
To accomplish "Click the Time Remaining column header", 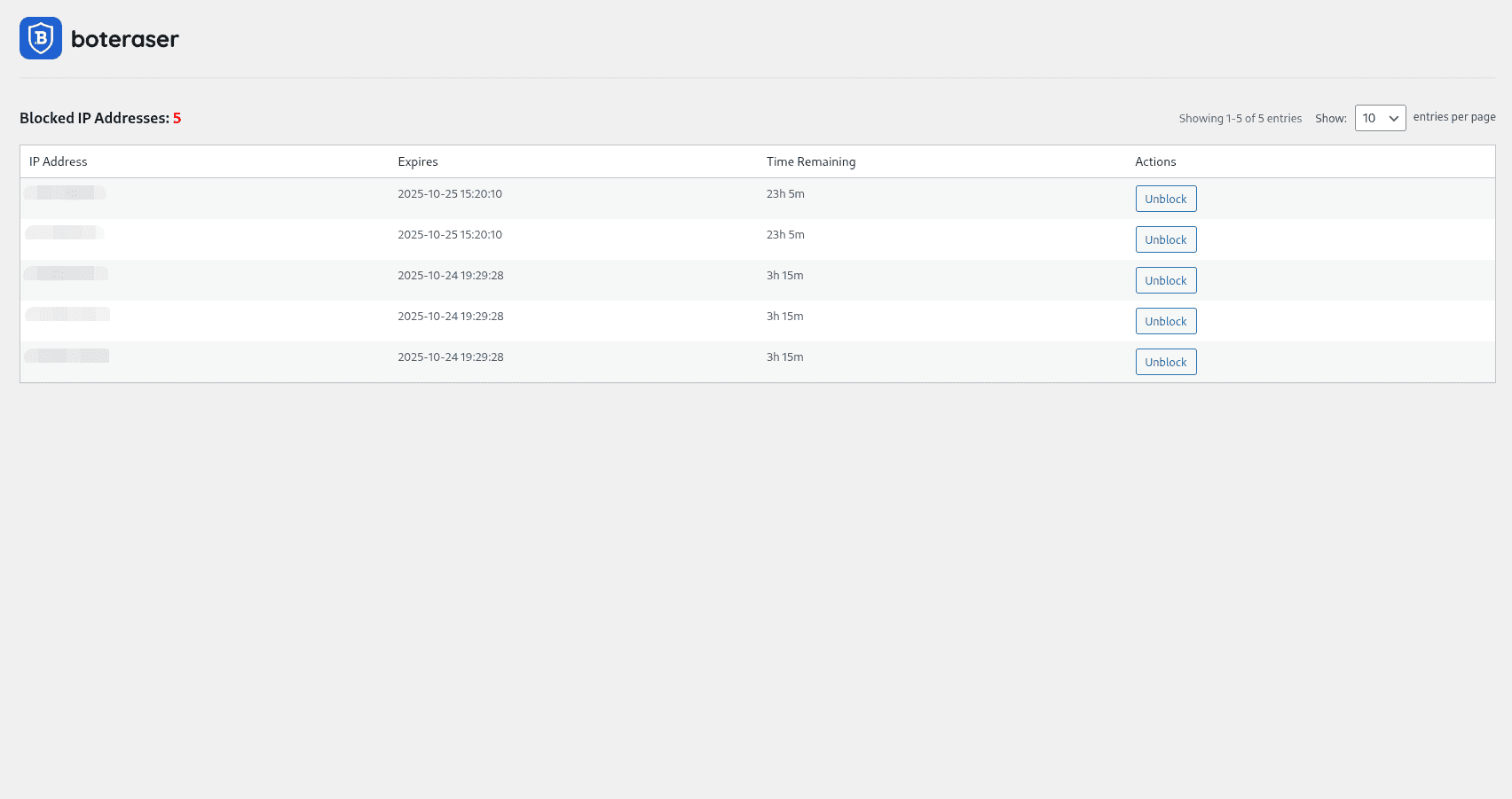I will tap(811, 161).
